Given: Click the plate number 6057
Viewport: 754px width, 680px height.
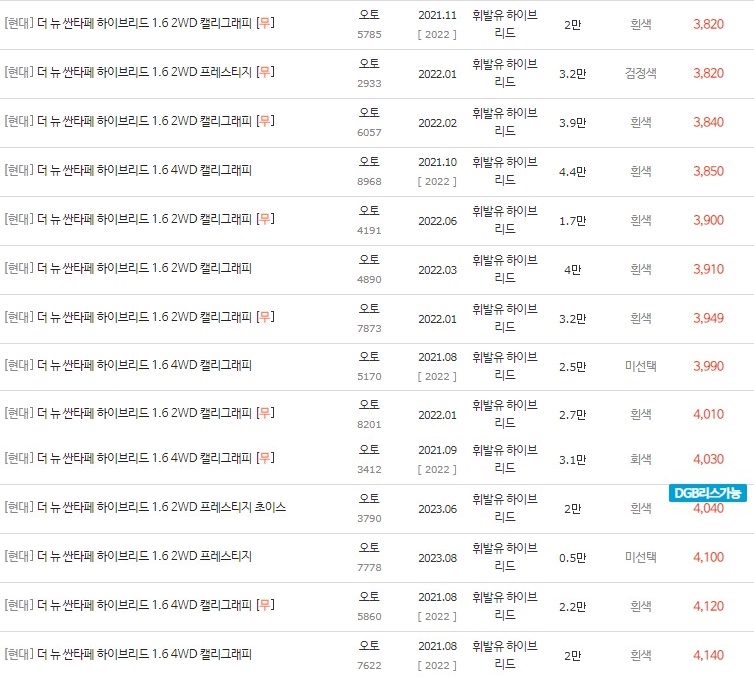Looking at the screenshot, I should pos(369,132).
